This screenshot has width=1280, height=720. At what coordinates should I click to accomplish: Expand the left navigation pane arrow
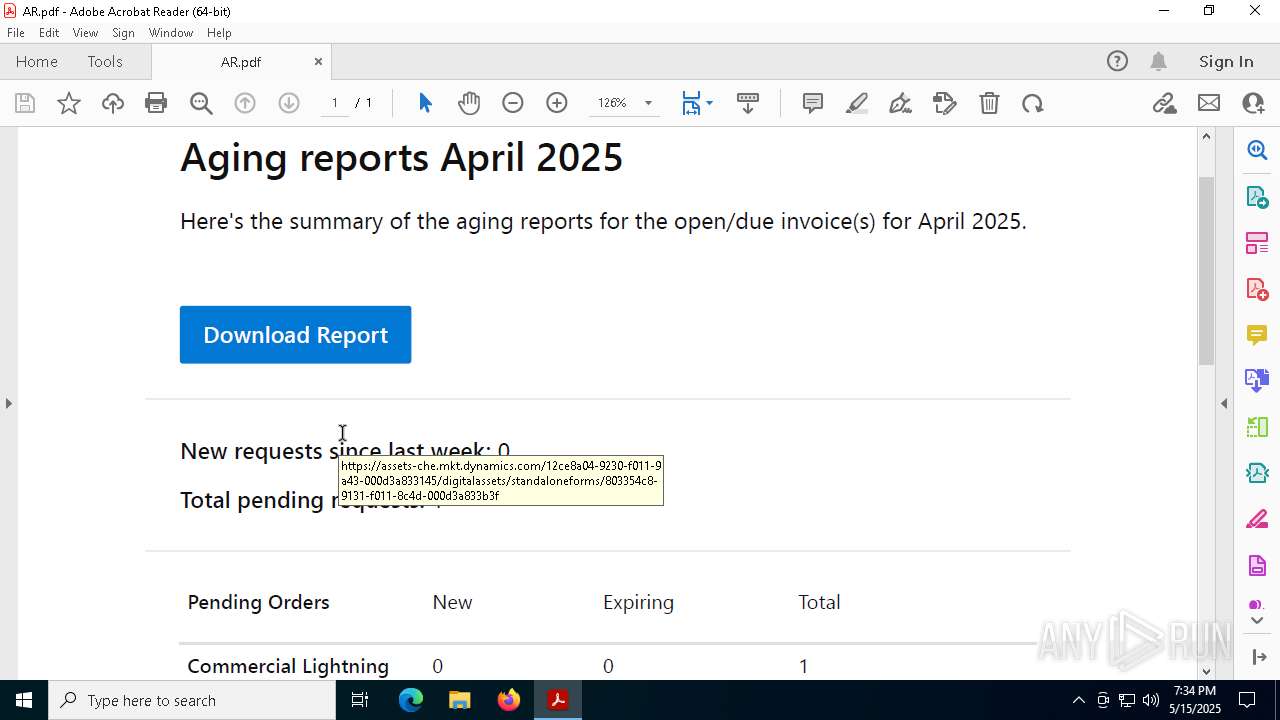coord(8,403)
